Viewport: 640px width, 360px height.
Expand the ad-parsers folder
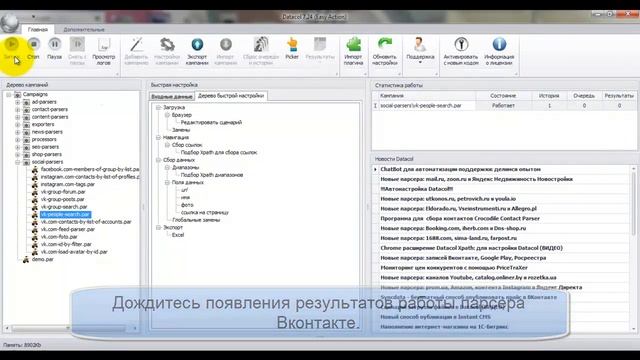pyautogui.click(x=18, y=102)
